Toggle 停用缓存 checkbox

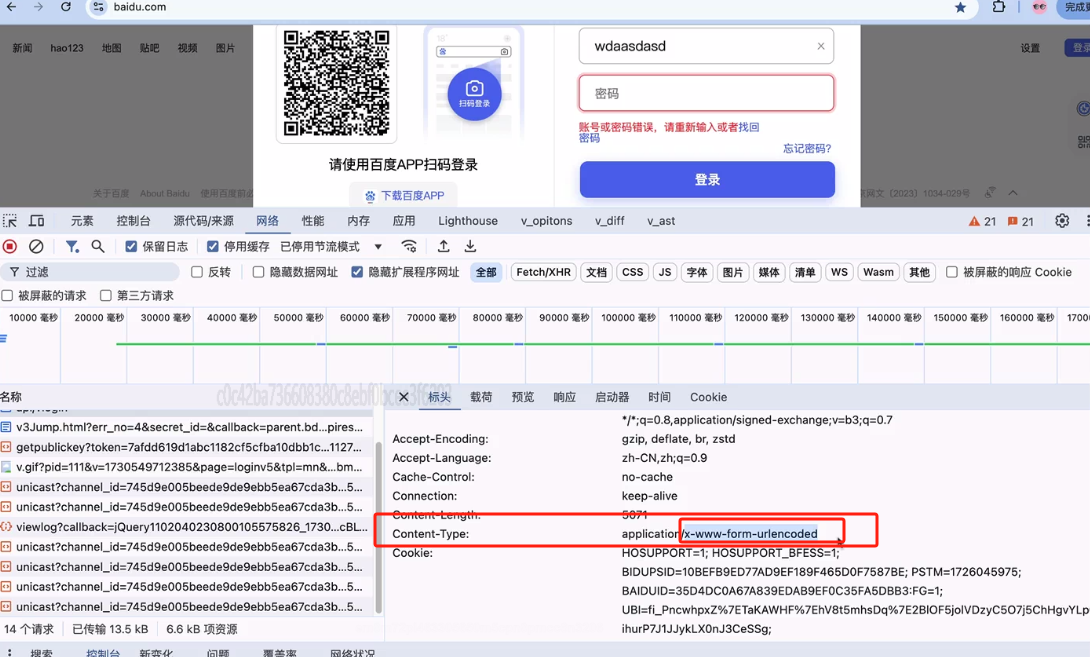click(x=213, y=246)
